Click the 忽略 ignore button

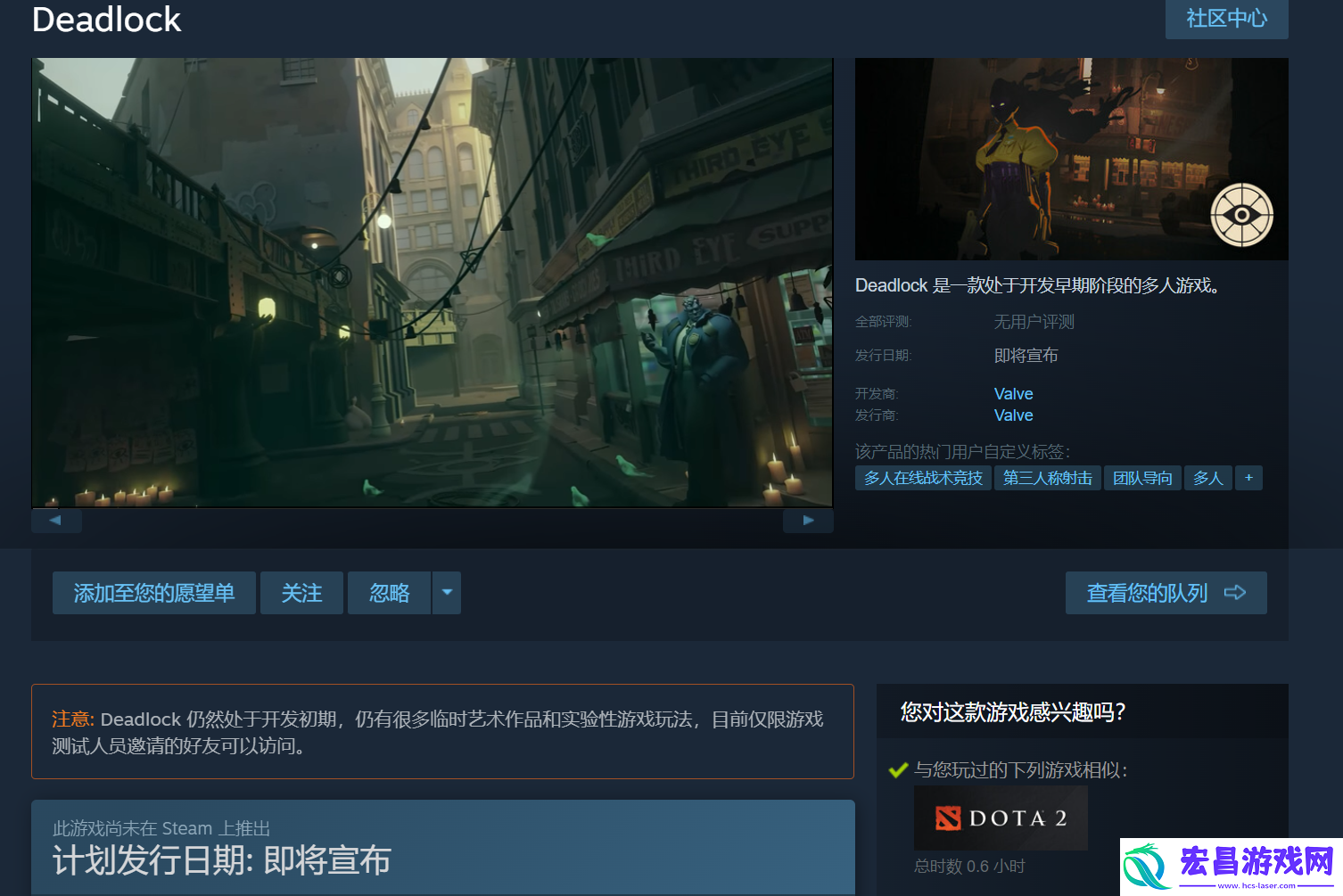[389, 593]
